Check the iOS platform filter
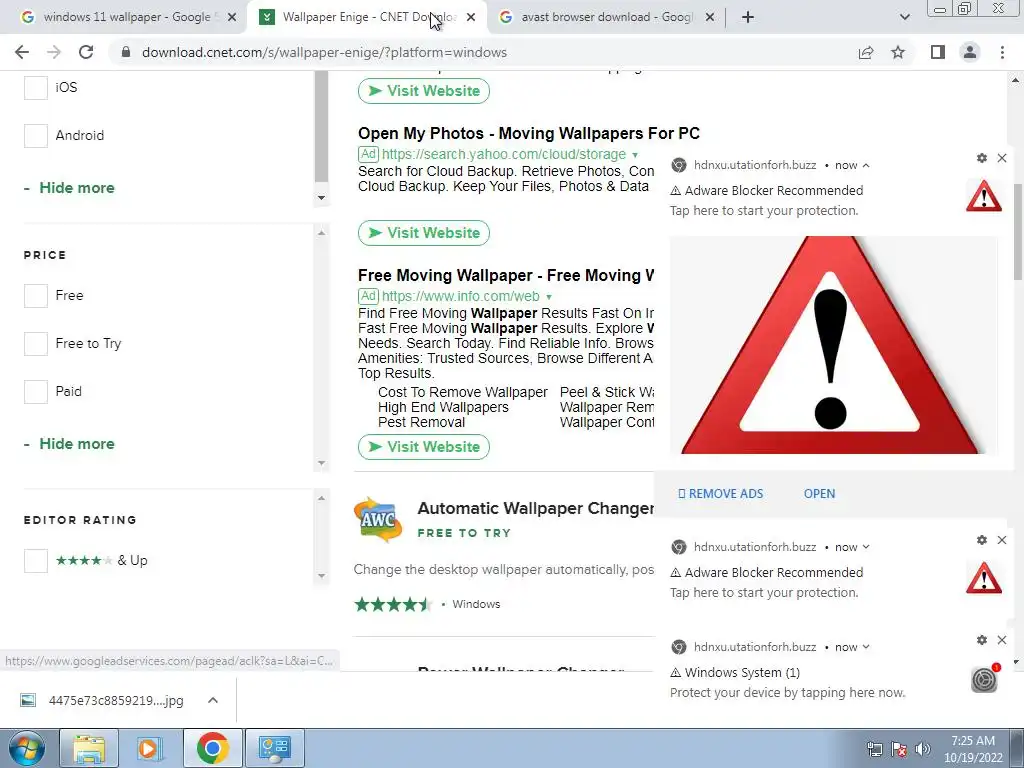The height and width of the screenshot is (768, 1024). pyautogui.click(x=36, y=88)
